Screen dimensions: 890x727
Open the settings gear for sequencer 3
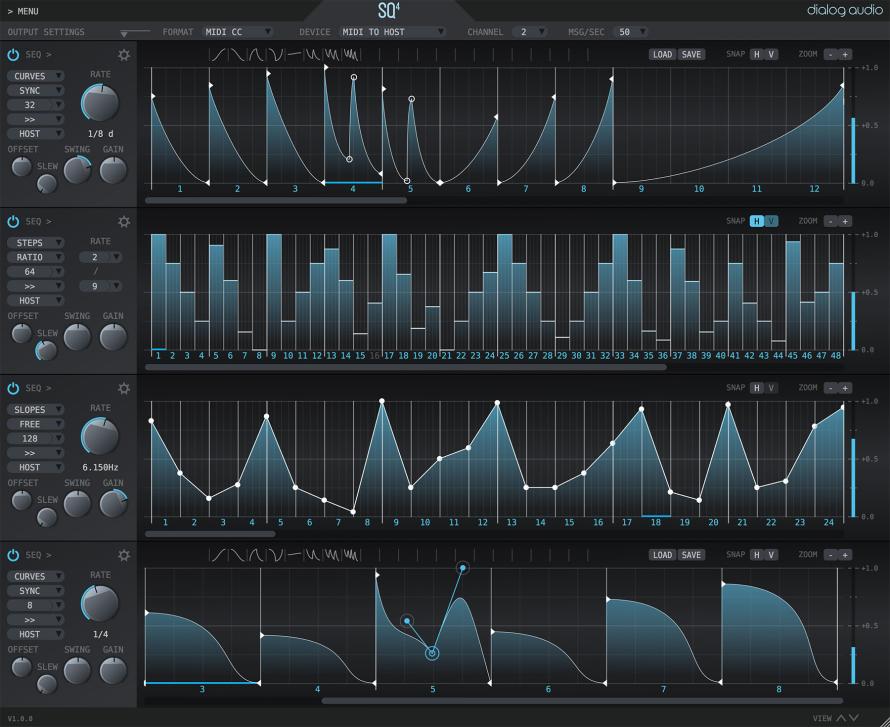click(124, 389)
